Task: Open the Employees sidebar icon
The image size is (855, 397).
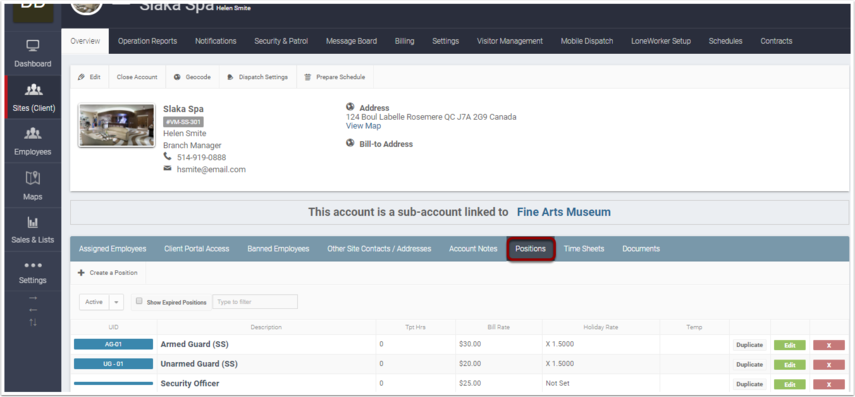Action: click(x=33, y=134)
